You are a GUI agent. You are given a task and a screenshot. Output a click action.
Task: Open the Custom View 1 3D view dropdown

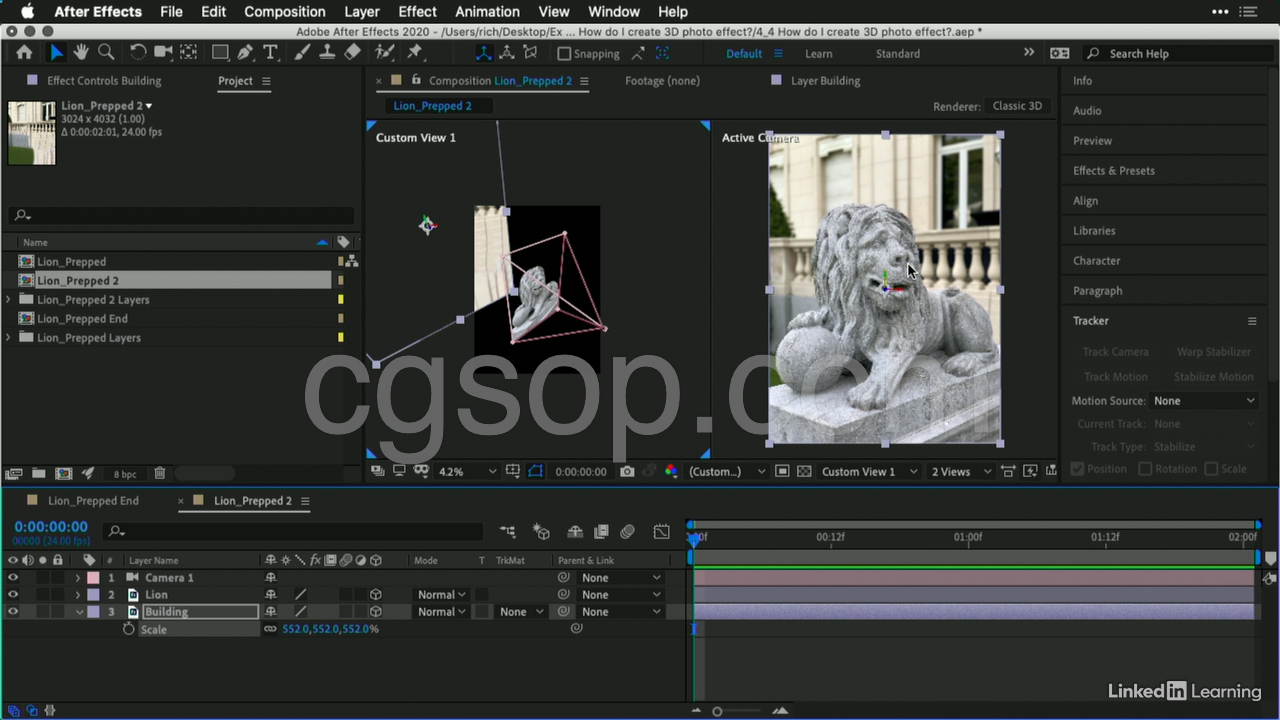pyautogui.click(x=869, y=472)
